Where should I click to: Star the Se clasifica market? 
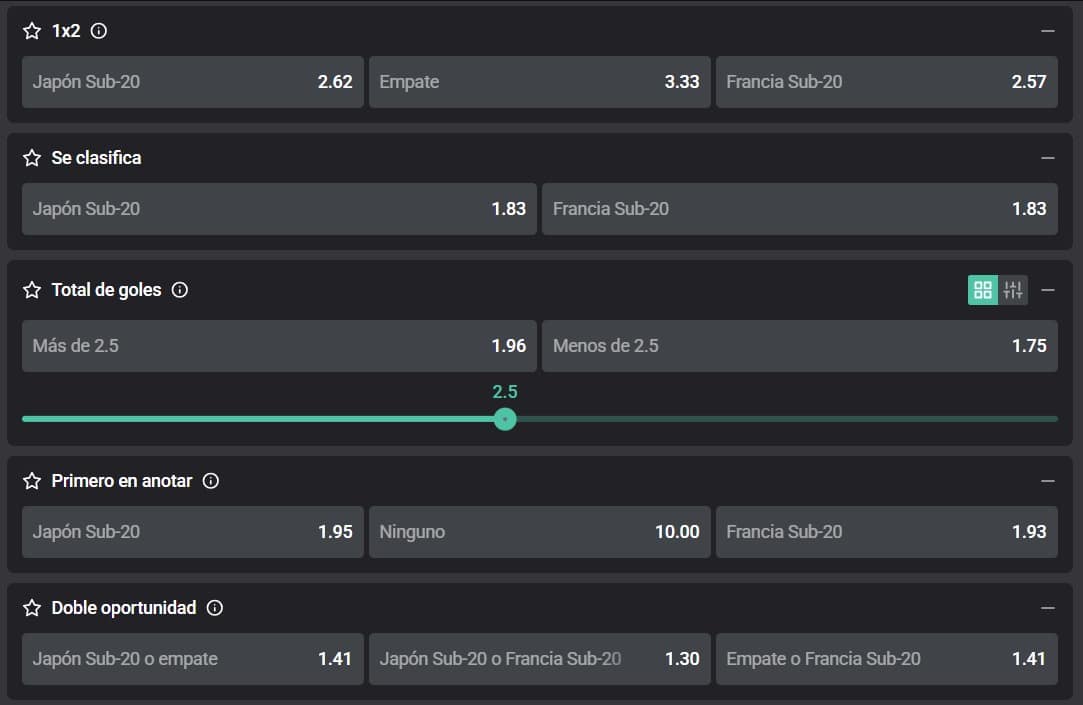tap(32, 158)
